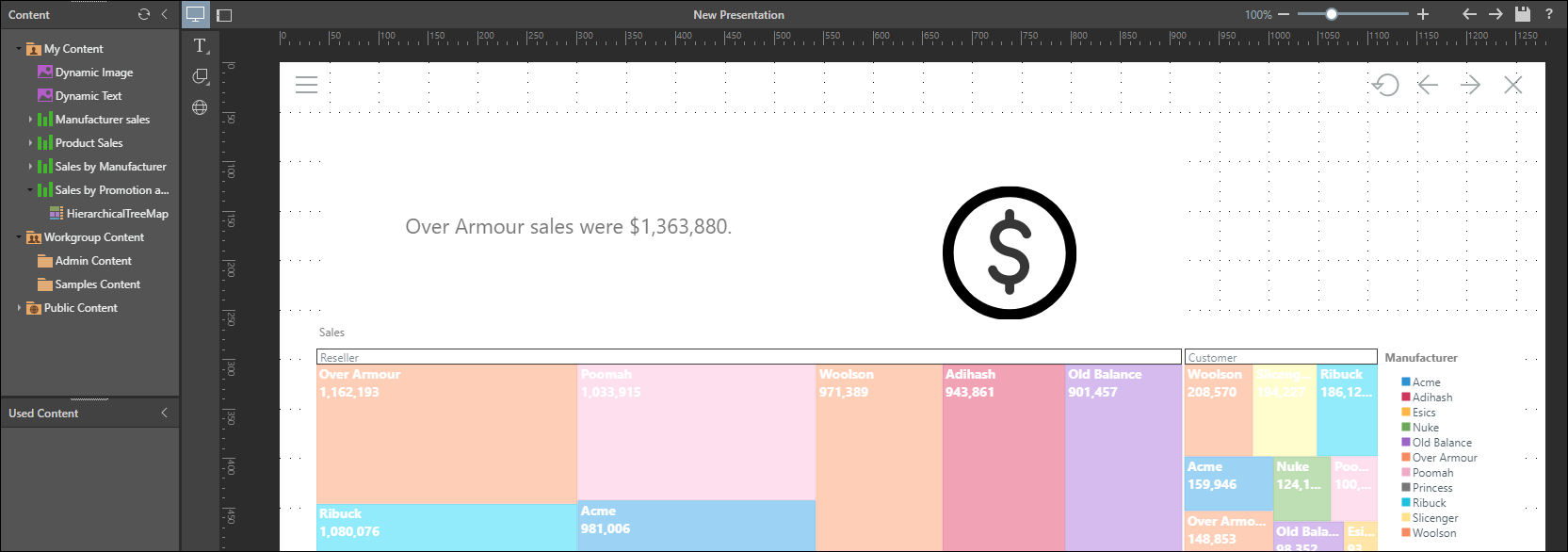Collapse the My Content folder
Image resolution: width=1568 pixels, height=552 pixels.
[19, 49]
